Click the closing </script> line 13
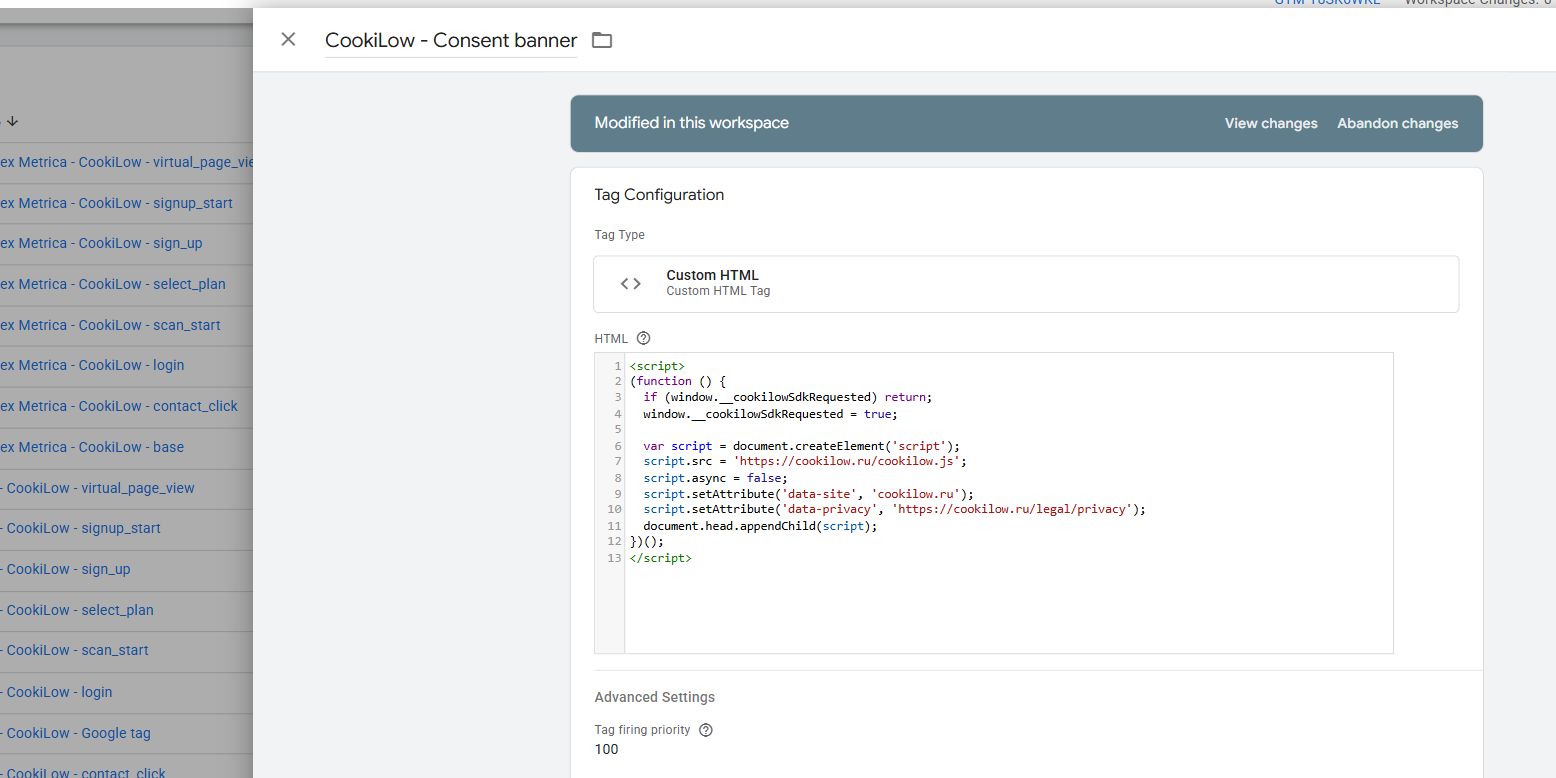The width and height of the screenshot is (1556, 778). [660, 557]
